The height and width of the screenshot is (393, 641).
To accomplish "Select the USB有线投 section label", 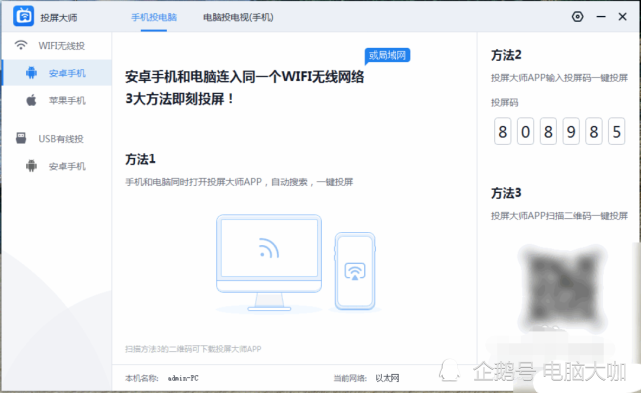I will coord(61,139).
